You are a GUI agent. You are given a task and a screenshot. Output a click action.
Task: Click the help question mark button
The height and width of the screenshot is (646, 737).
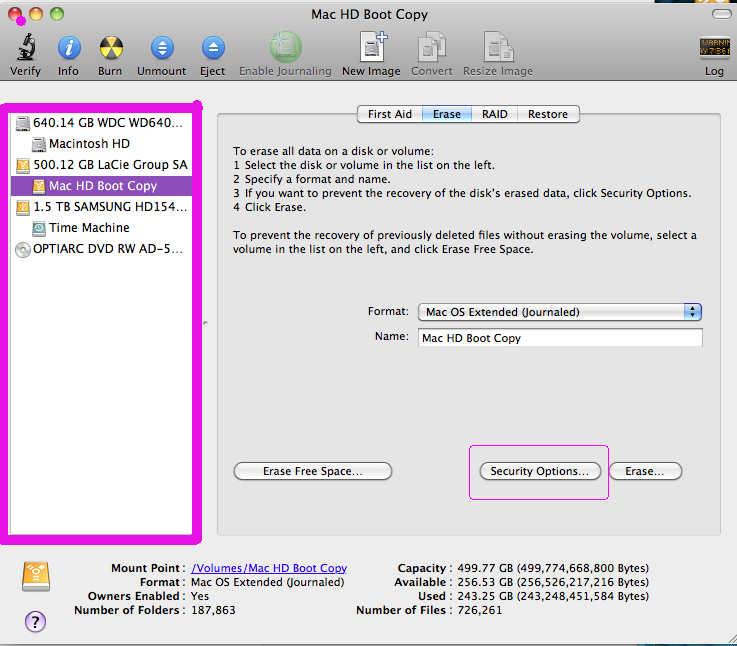pos(35,622)
